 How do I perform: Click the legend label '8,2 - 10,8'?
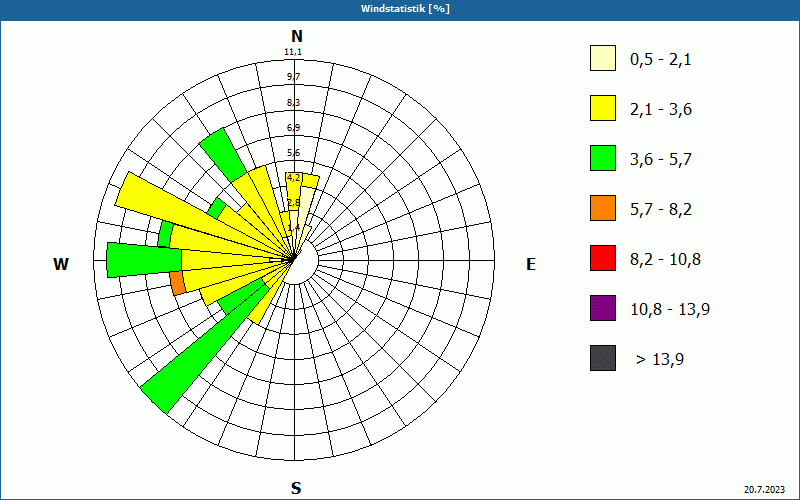pos(666,260)
